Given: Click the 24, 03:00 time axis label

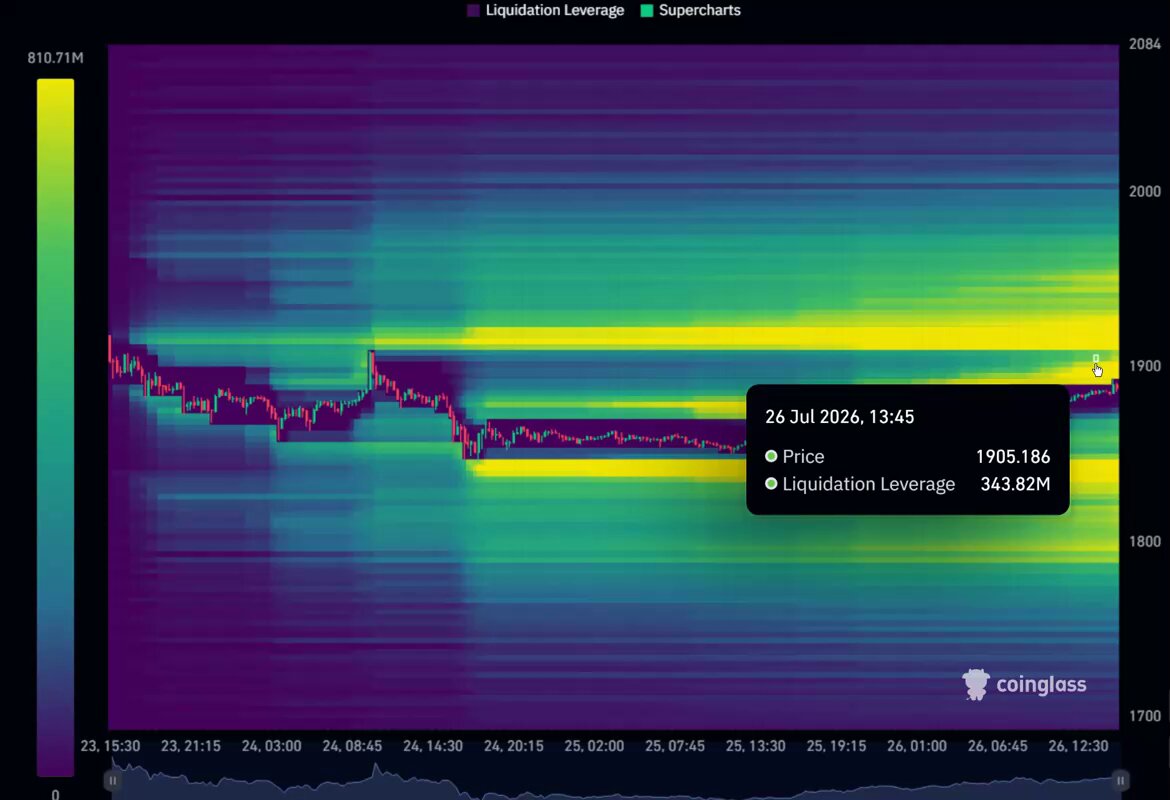Looking at the screenshot, I should point(272,746).
